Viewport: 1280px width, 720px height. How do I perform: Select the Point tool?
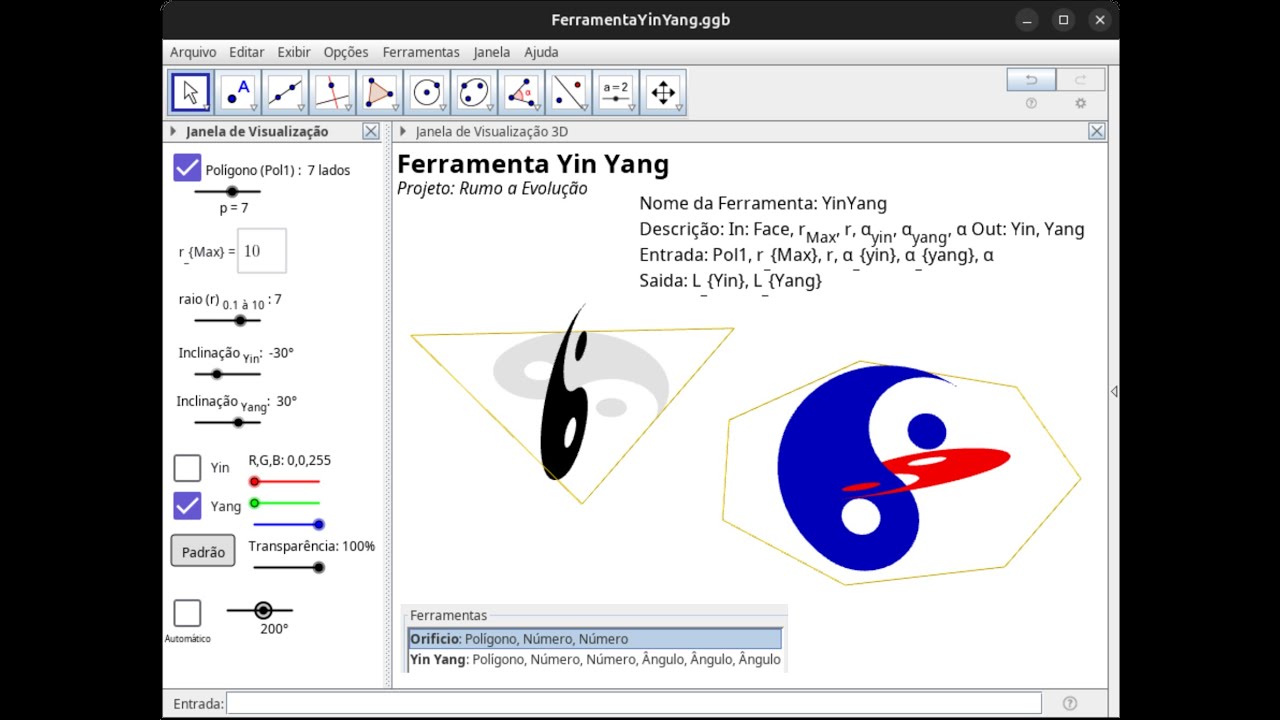coord(238,93)
